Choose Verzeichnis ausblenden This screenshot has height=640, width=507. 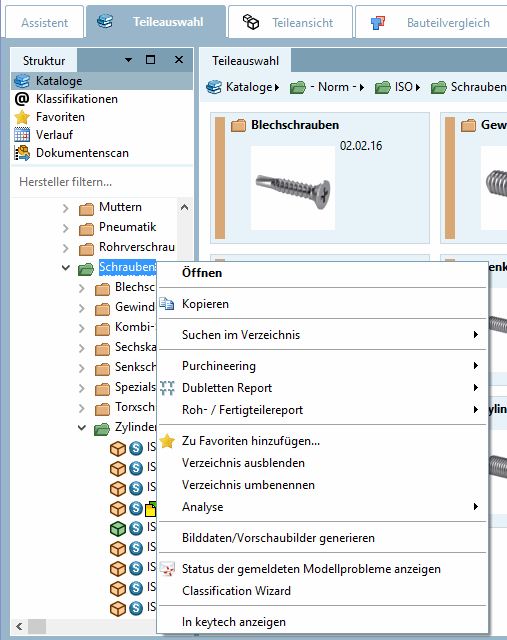(322, 463)
